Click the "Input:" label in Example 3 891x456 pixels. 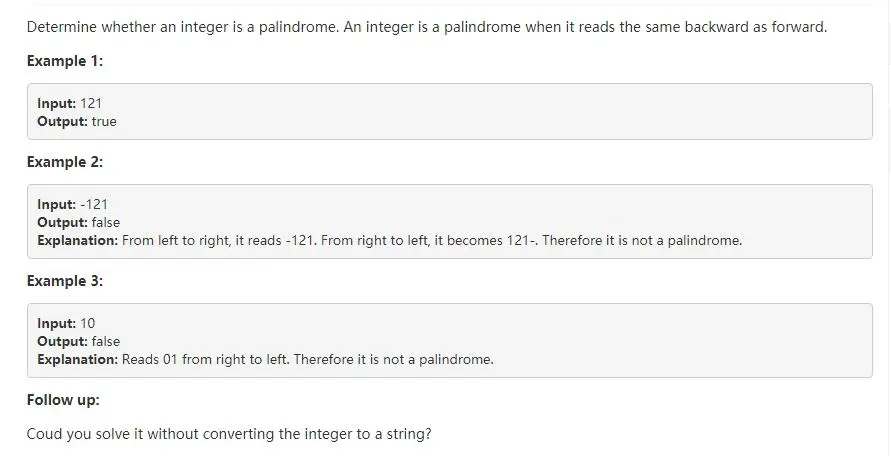pyautogui.click(x=57, y=323)
